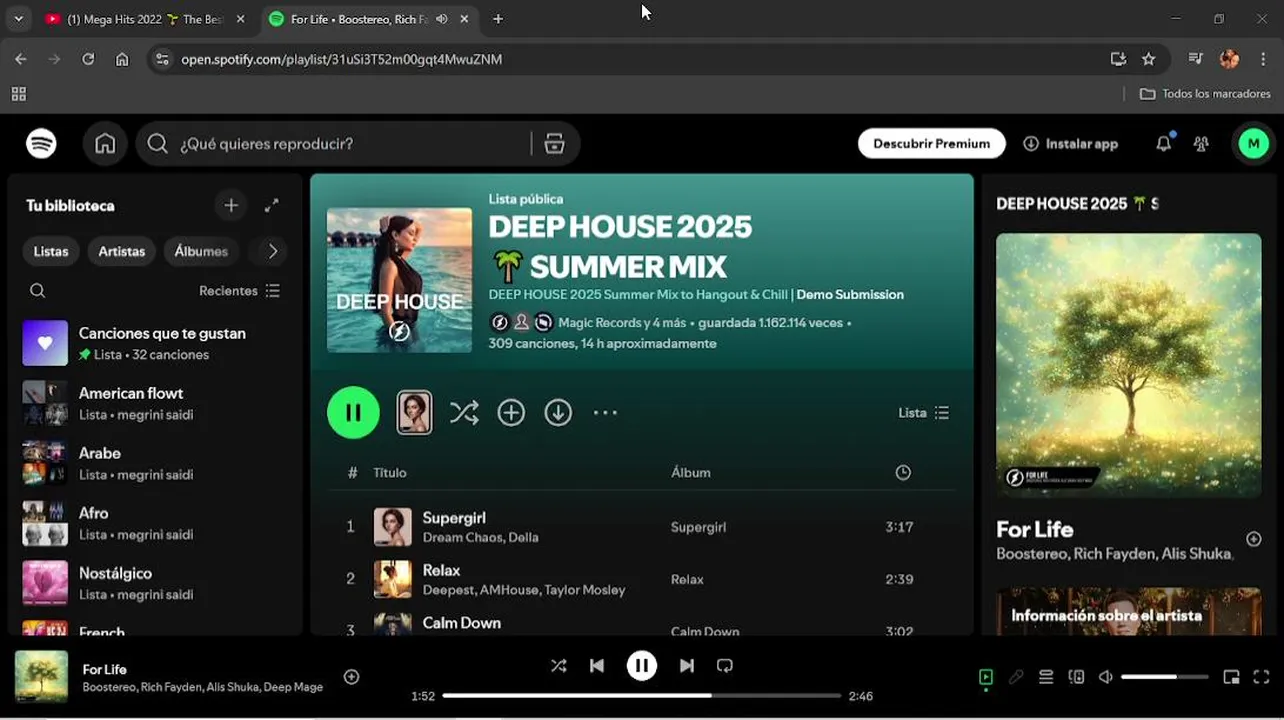
Task: Open Friend Activity people icon
Action: tap(1201, 144)
